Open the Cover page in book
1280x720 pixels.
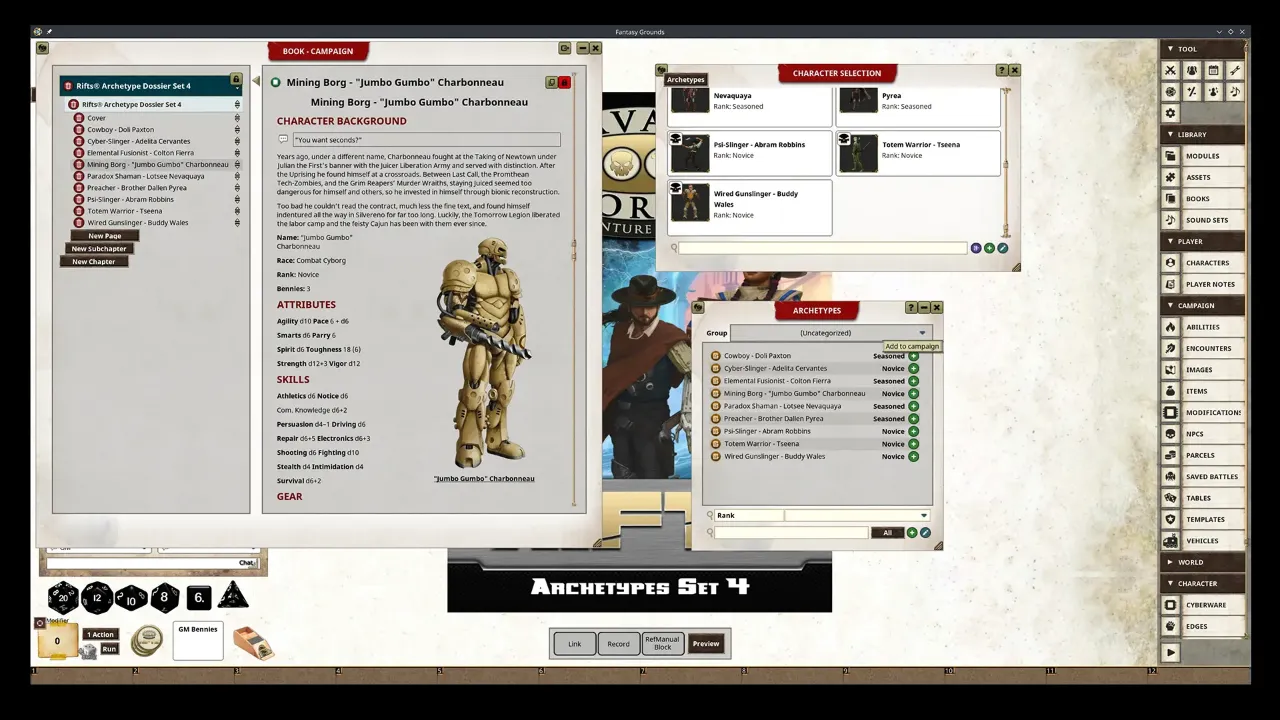[x=96, y=118]
